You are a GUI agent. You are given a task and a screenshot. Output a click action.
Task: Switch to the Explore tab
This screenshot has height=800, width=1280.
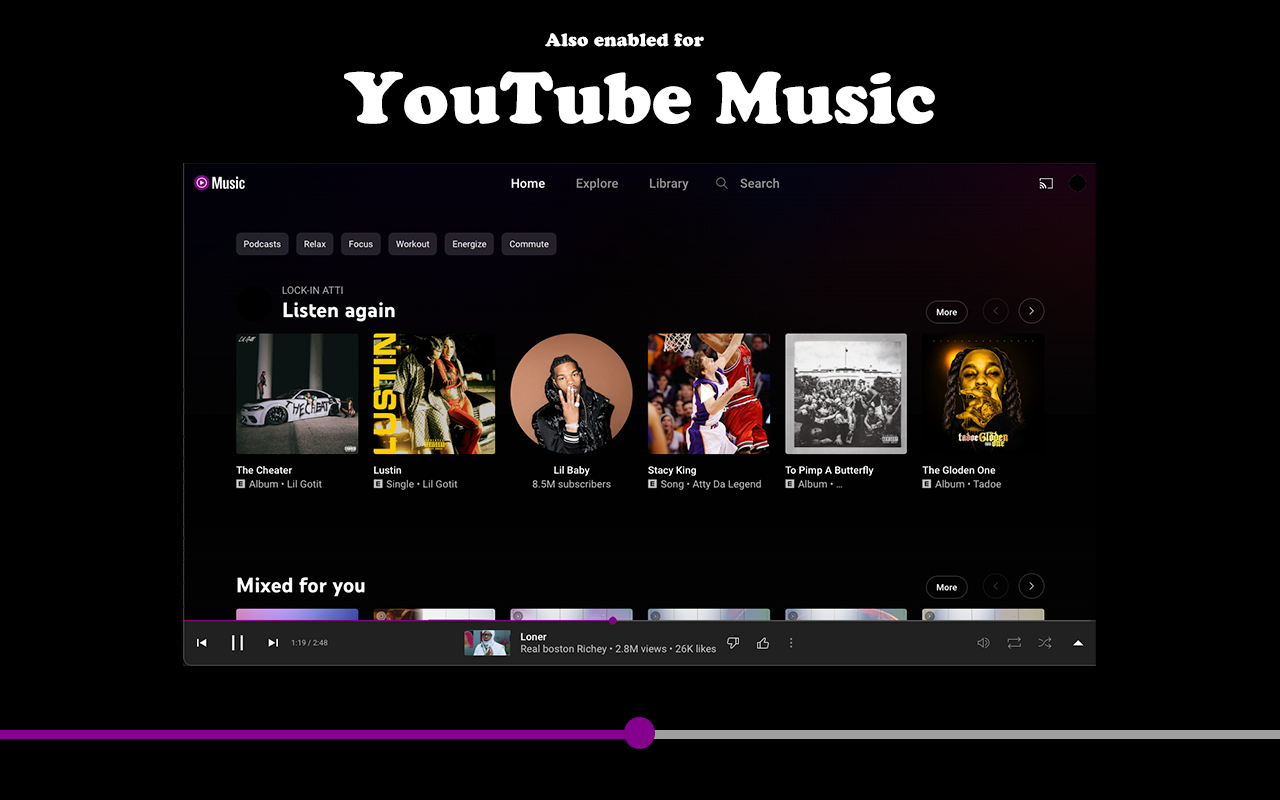(597, 183)
